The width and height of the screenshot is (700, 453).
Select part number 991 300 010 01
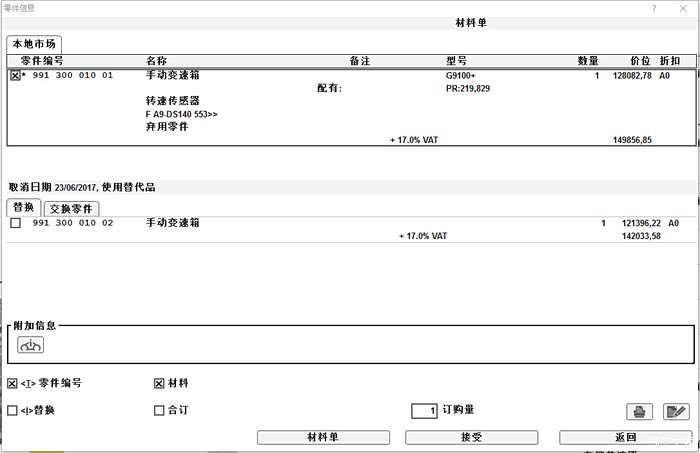[x=72, y=75]
